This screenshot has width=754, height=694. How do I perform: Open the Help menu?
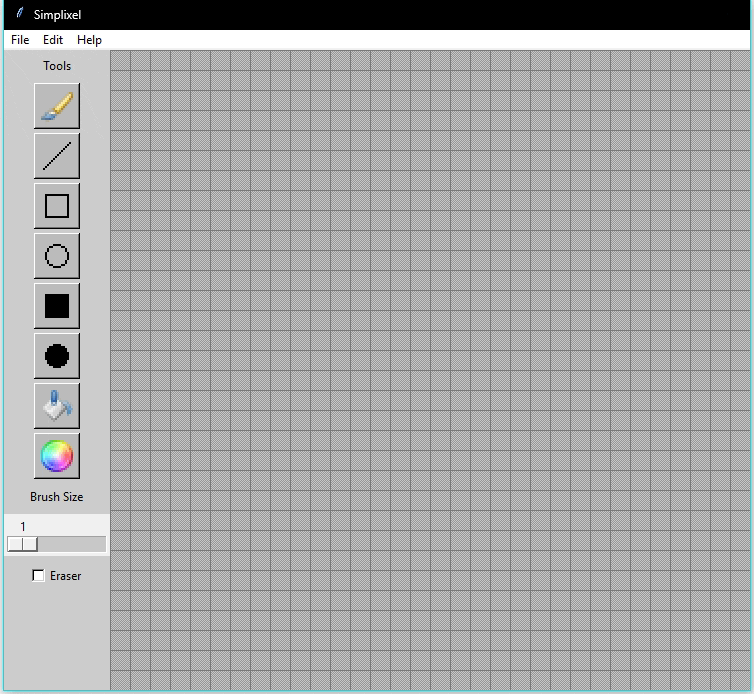pos(89,40)
